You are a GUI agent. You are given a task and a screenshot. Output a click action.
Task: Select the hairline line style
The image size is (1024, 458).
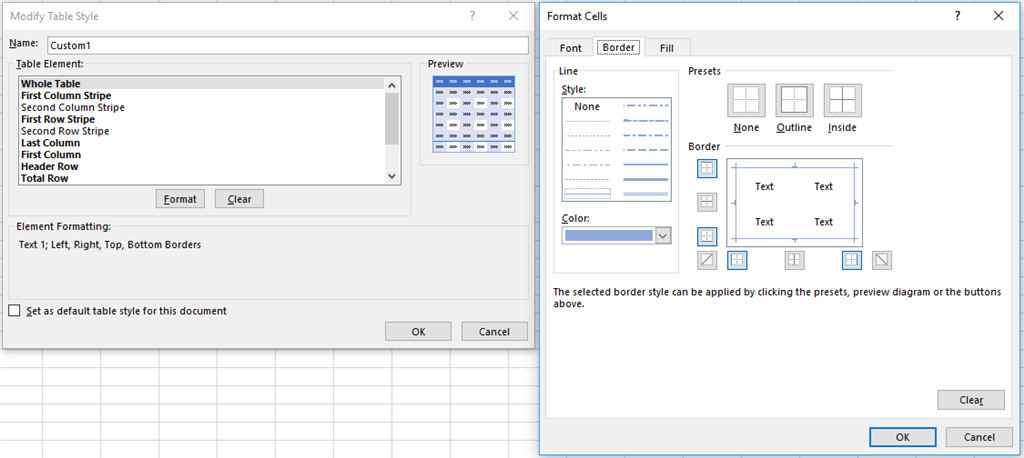[x=586, y=121]
